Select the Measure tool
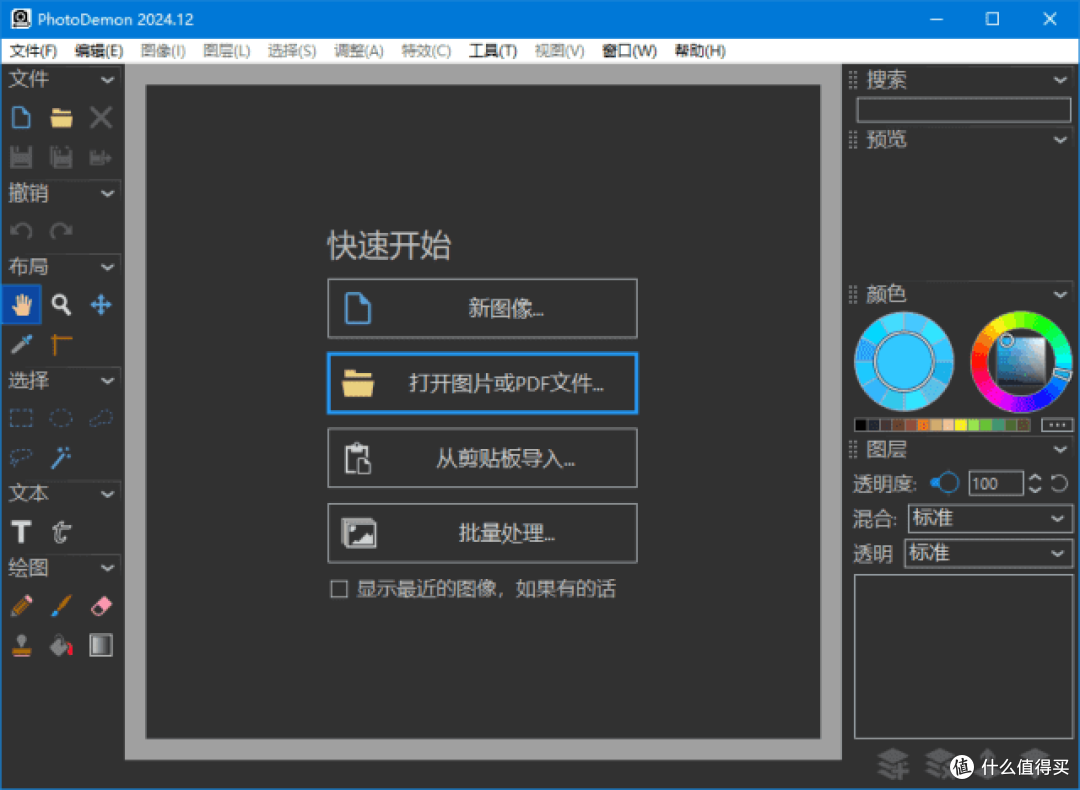Image resolution: width=1080 pixels, height=790 pixels. (61, 344)
